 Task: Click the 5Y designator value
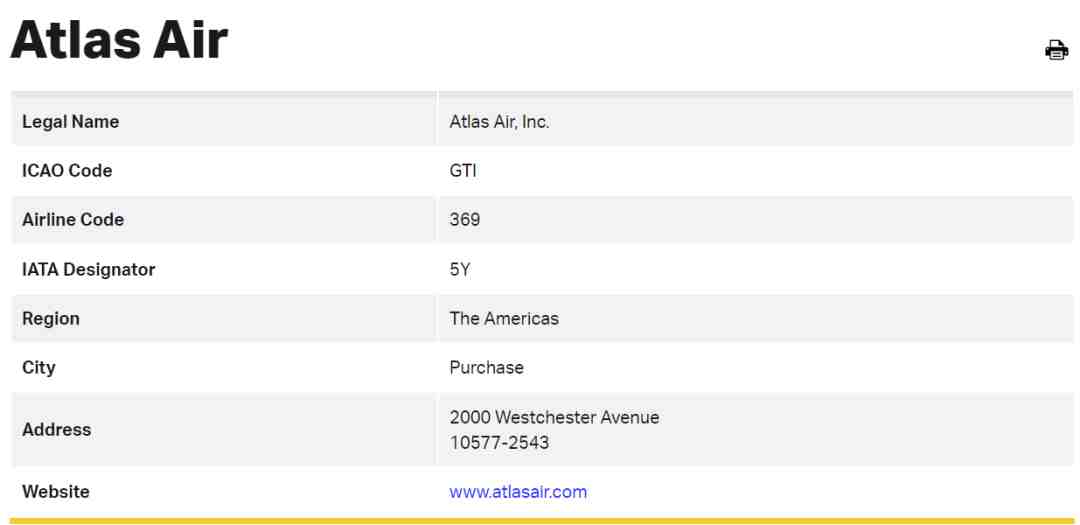coord(460,269)
